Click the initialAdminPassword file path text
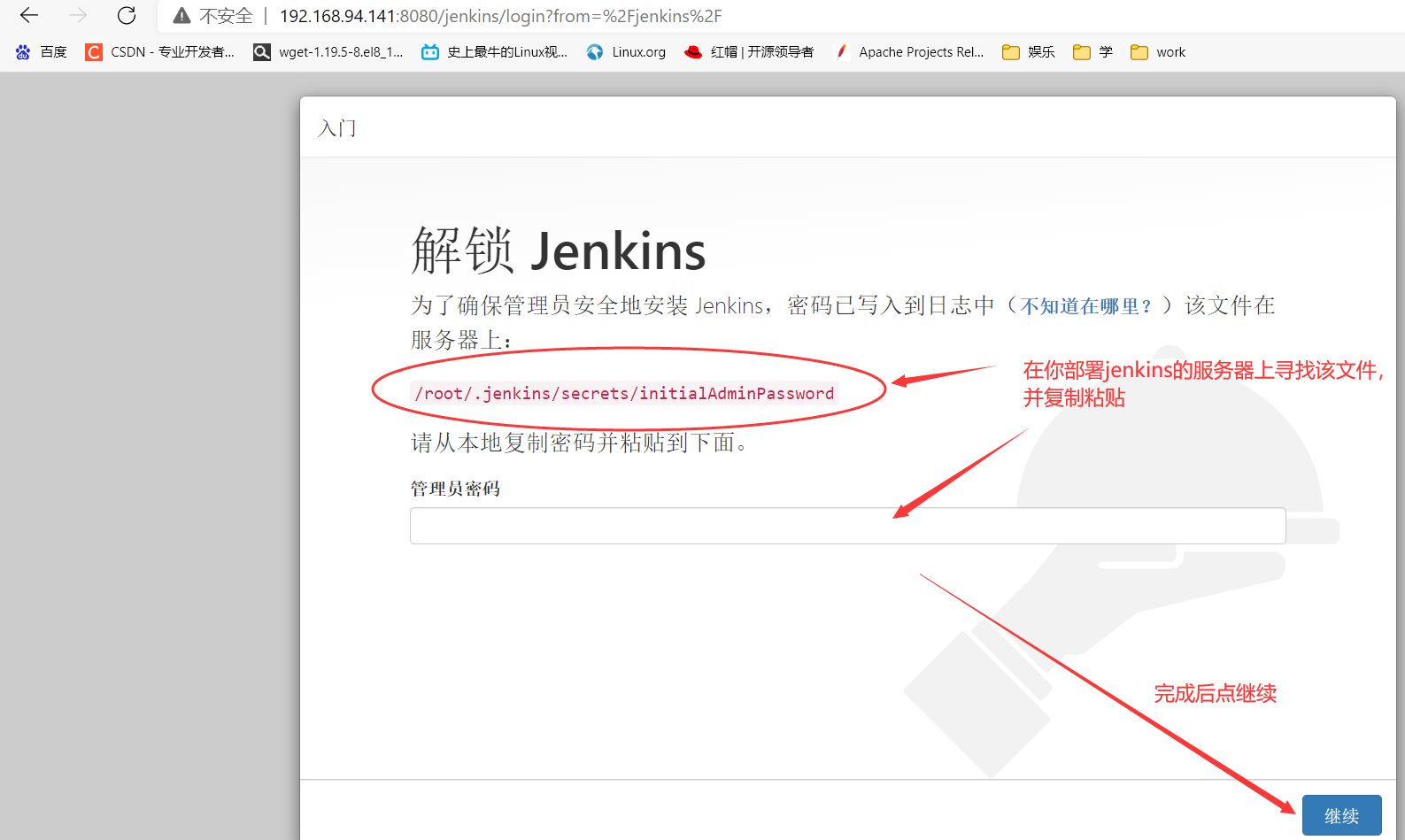 624,393
